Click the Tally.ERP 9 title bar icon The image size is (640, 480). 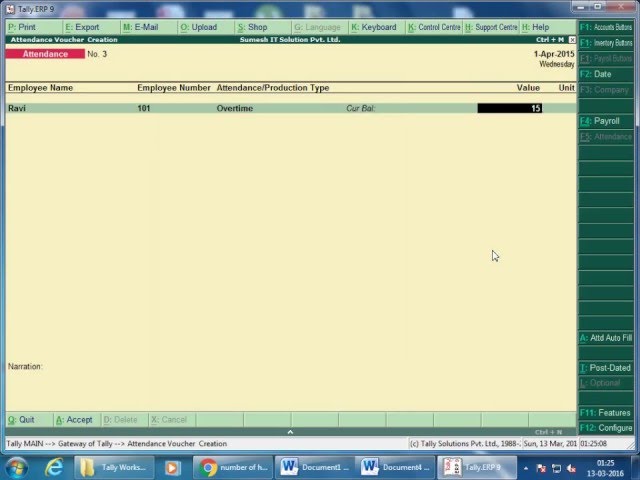coord(10,9)
